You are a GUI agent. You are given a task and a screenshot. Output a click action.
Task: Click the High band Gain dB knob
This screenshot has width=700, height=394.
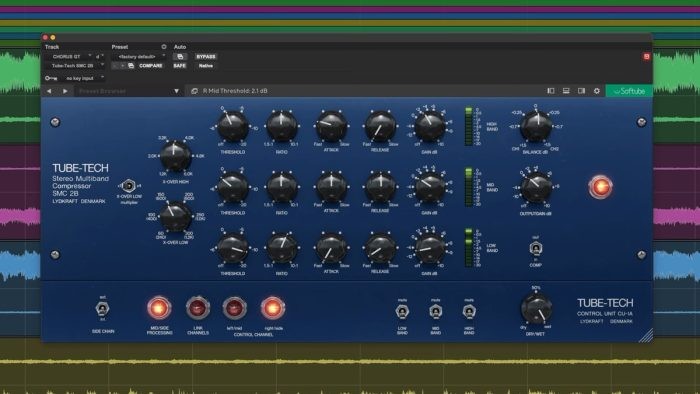429,127
